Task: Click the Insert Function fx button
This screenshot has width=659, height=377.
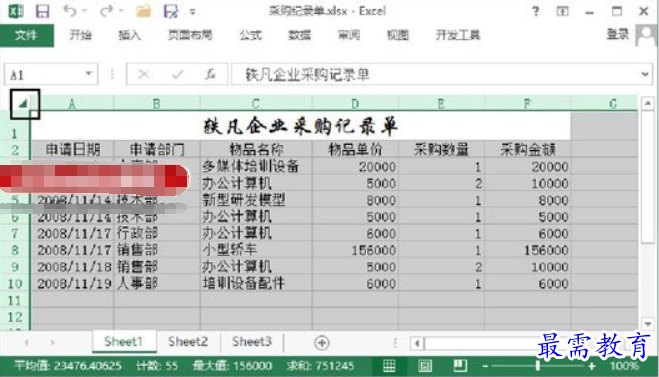Action: (x=210, y=74)
